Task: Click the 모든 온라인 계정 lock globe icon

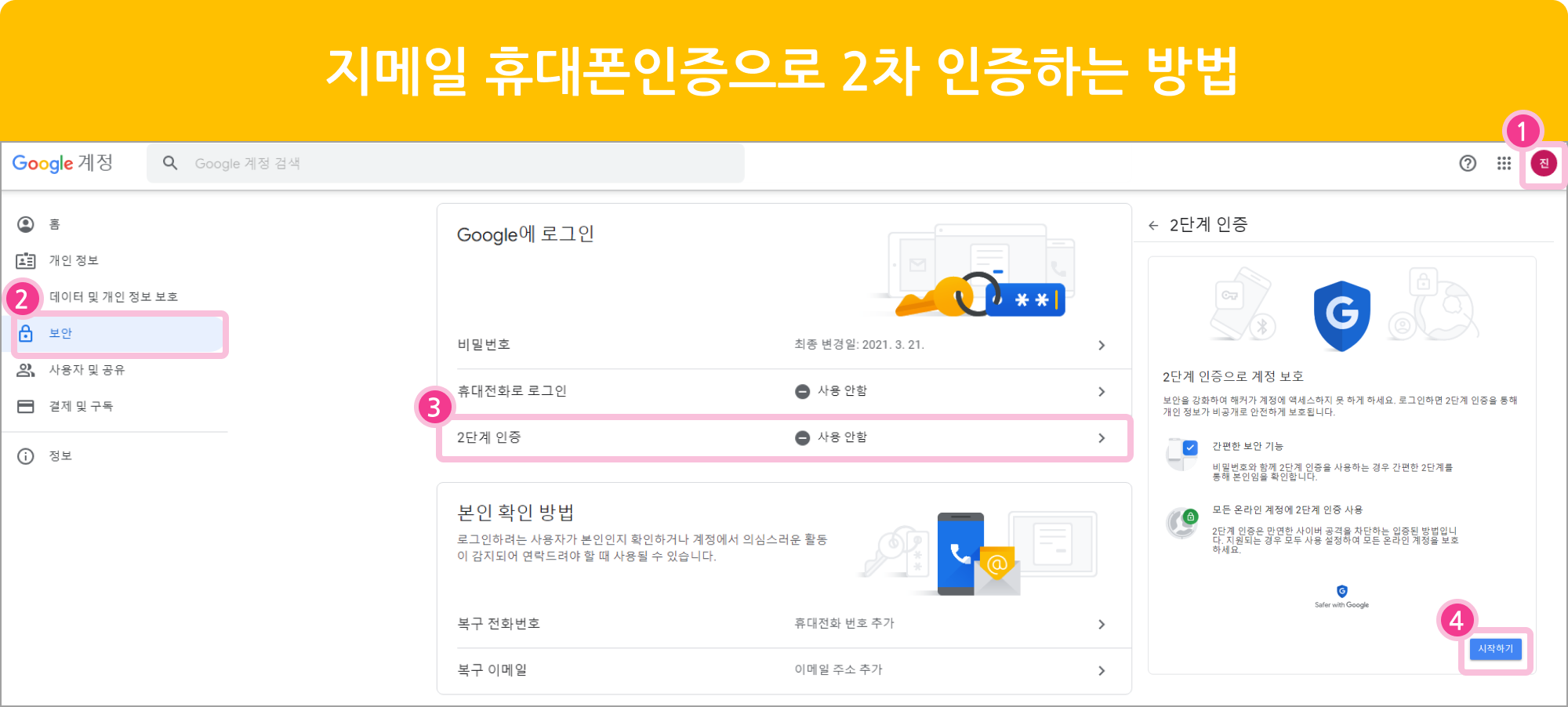Action: [x=1182, y=523]
